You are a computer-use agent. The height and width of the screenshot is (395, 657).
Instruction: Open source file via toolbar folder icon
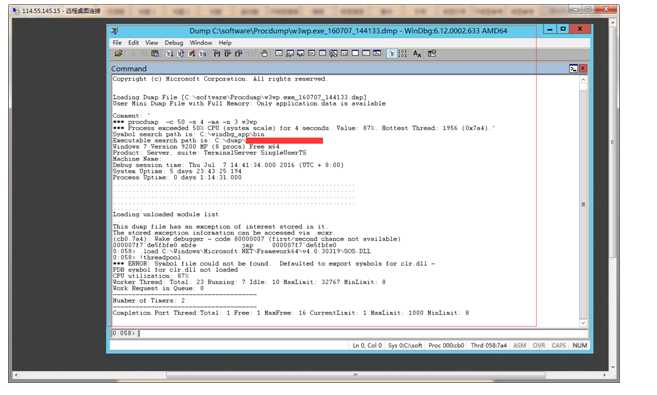coord(118,53)
